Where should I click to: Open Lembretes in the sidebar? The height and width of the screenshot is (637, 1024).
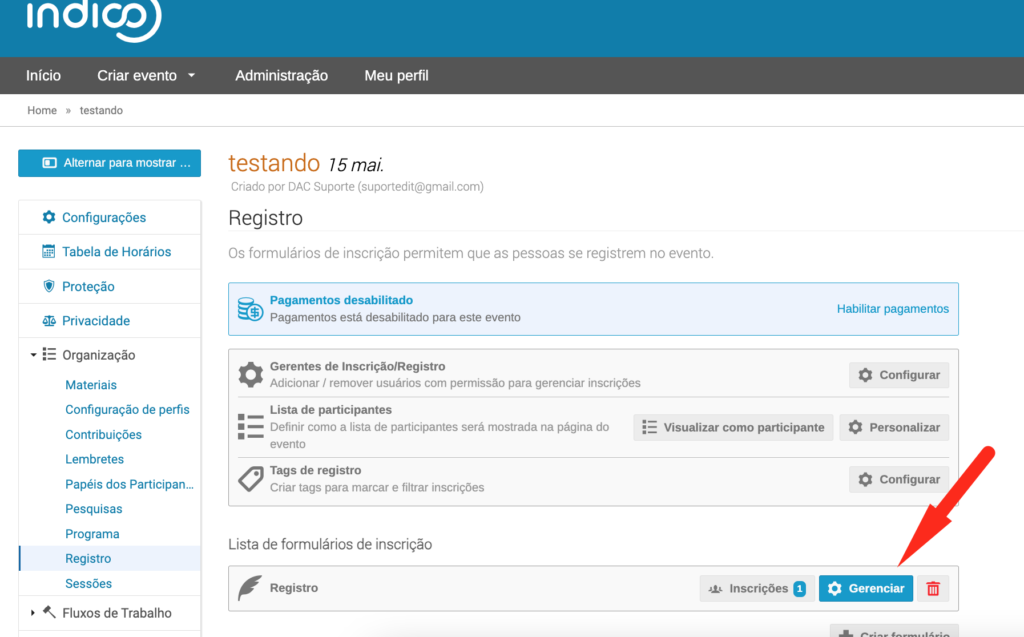point(95,459)
